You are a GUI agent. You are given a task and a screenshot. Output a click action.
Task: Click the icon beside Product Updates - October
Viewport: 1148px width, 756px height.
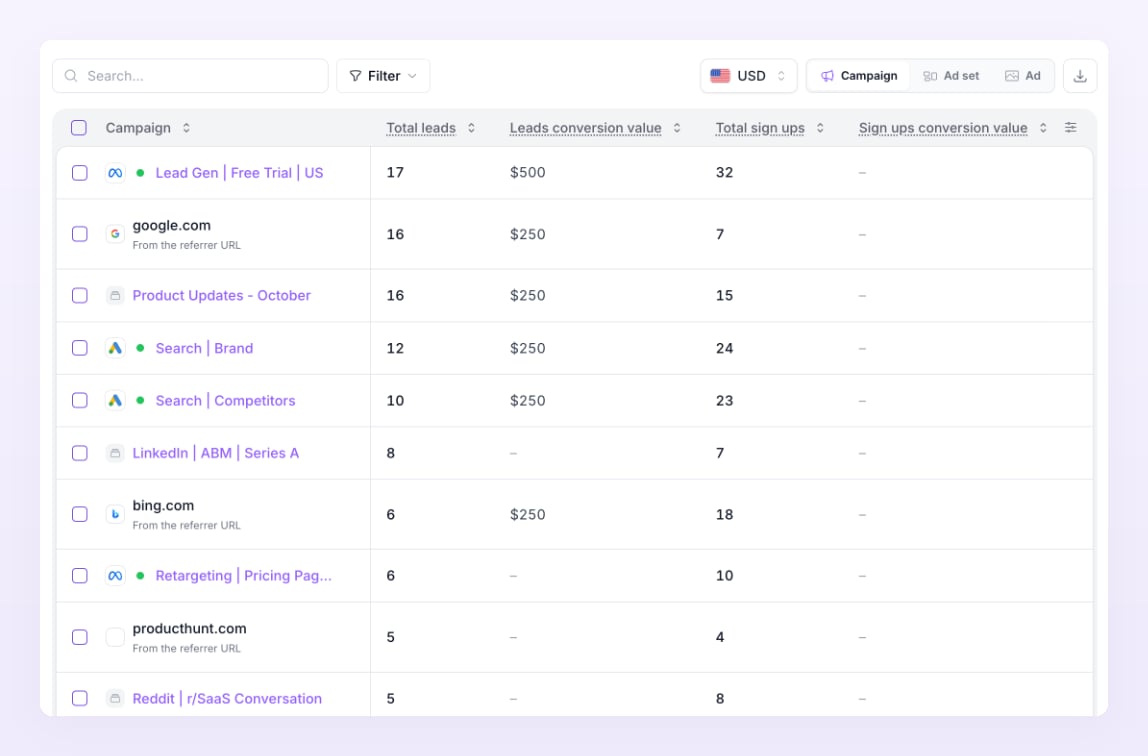(115, 296)
